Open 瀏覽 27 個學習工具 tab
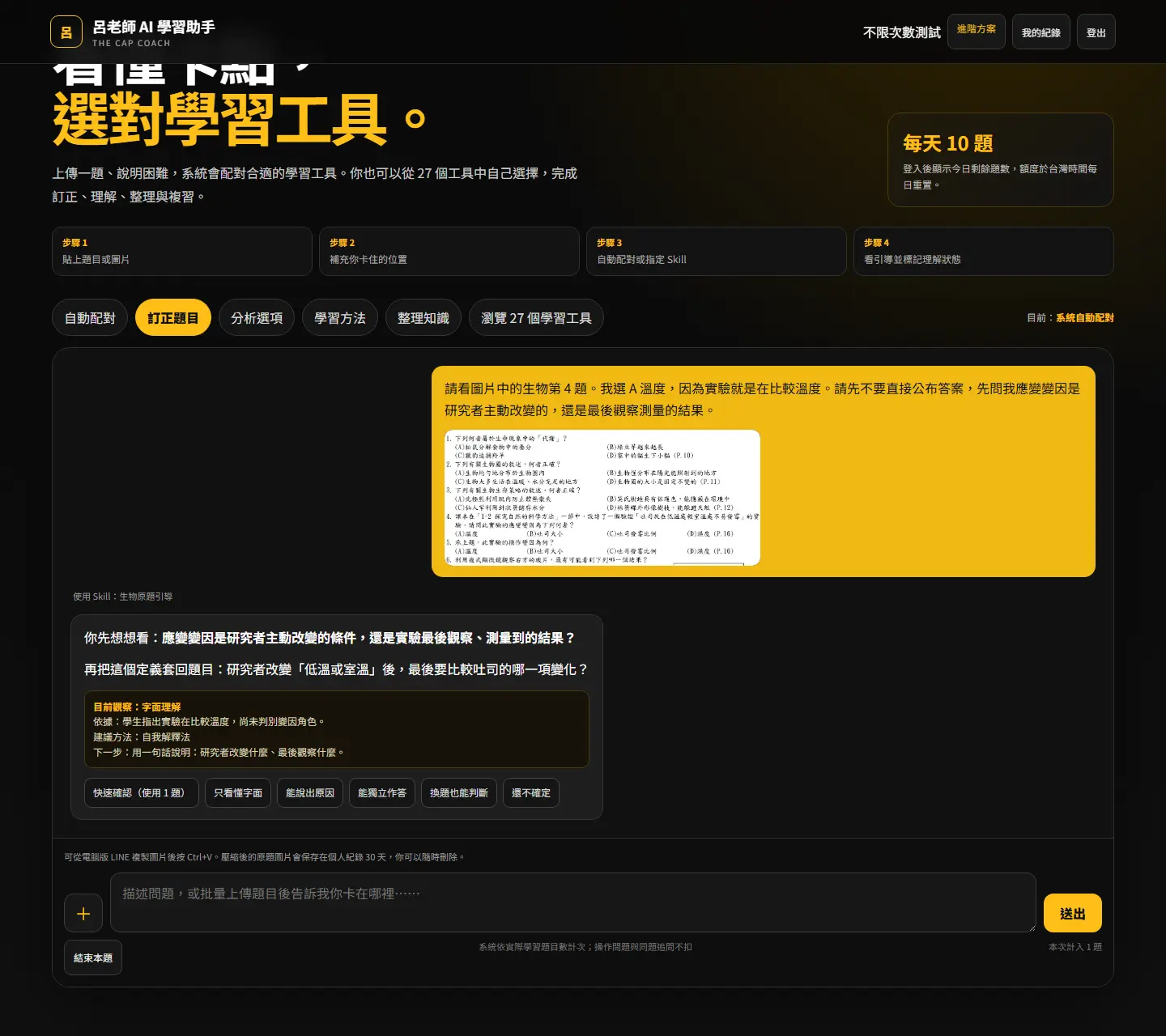Image resolution: width=1166 pixels, height=1036 pixels. [536, 318]
